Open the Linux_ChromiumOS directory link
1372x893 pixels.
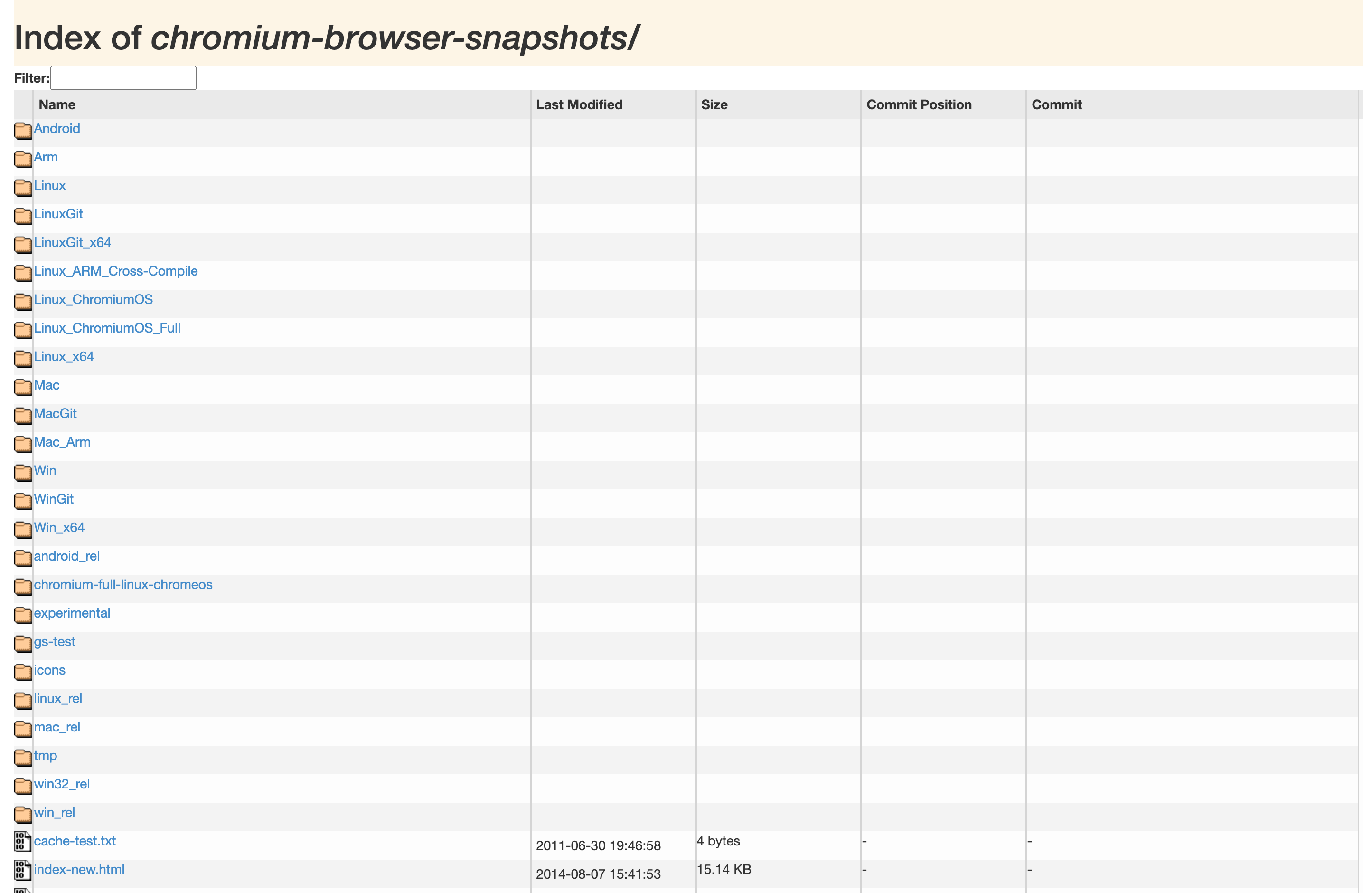[94, 299]
